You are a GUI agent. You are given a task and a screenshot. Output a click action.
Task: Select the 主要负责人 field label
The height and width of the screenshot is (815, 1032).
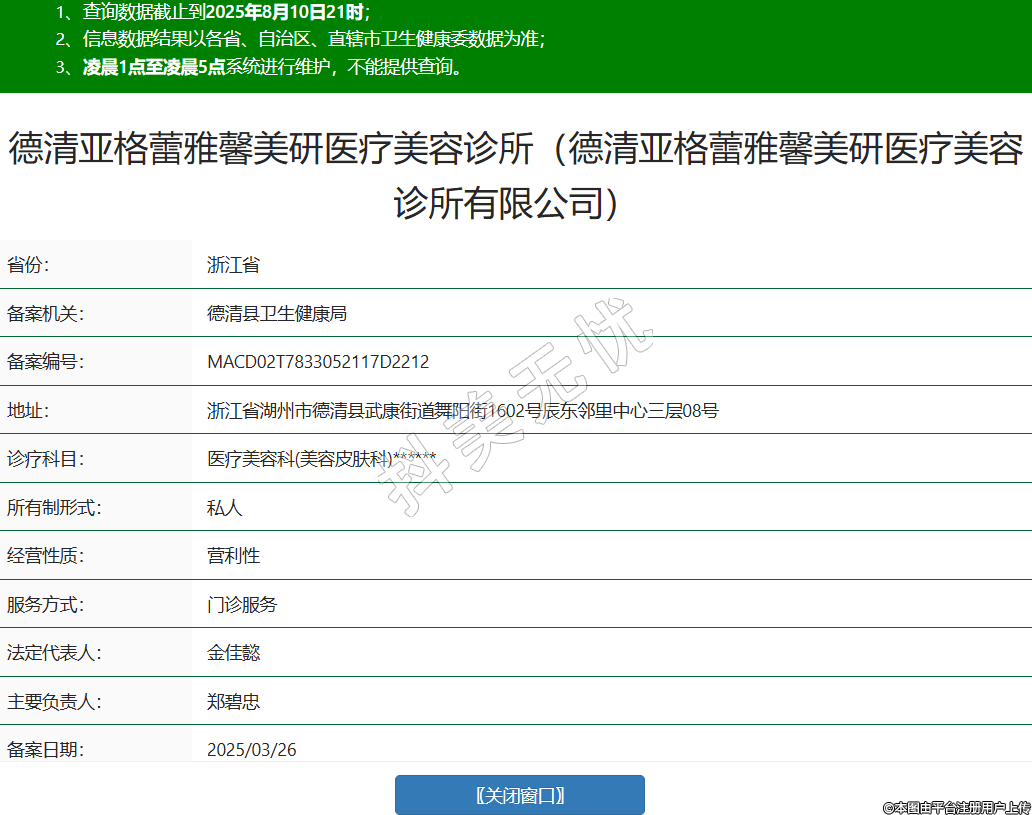click(x=54, y=701)
